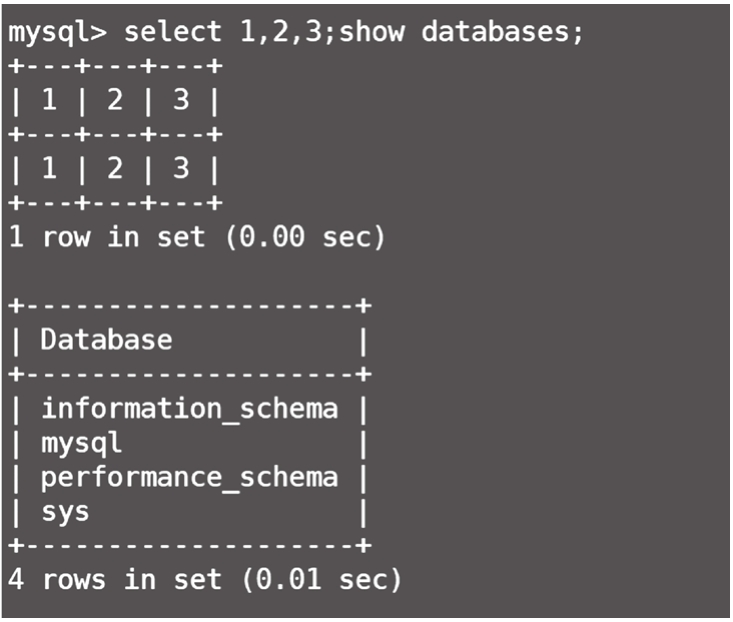Viewport: 733px width, 622px height.
Task: Select the mysql database row in results
Action: click(x=81, y=442)
